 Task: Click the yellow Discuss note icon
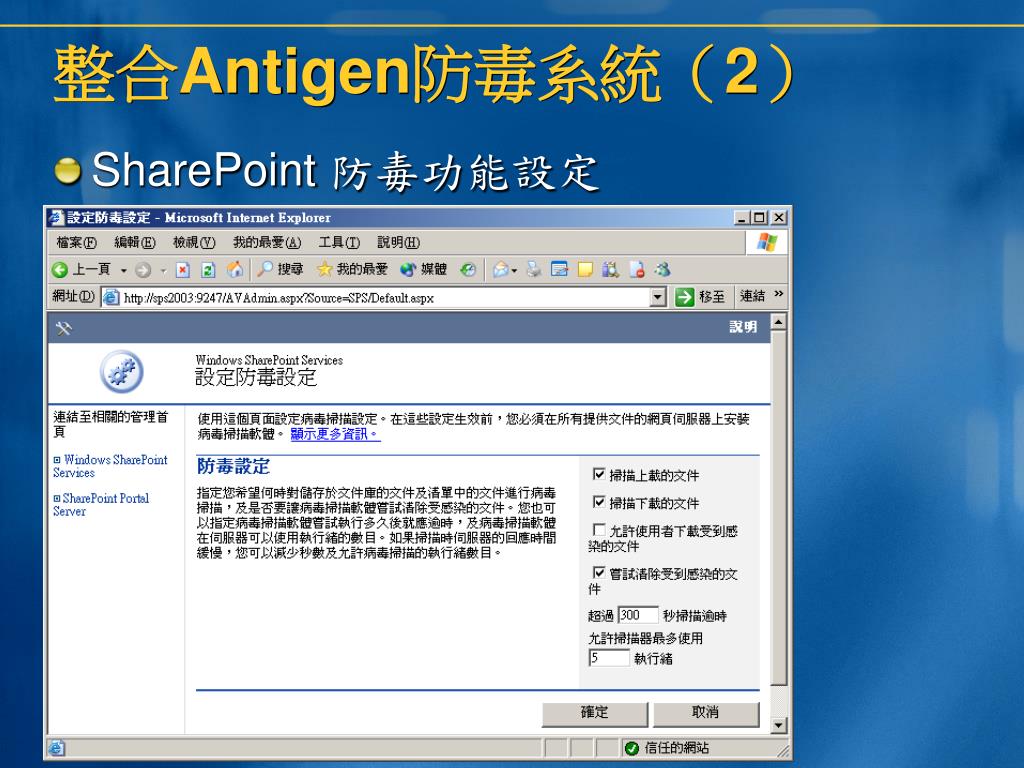tap(585, 269)
